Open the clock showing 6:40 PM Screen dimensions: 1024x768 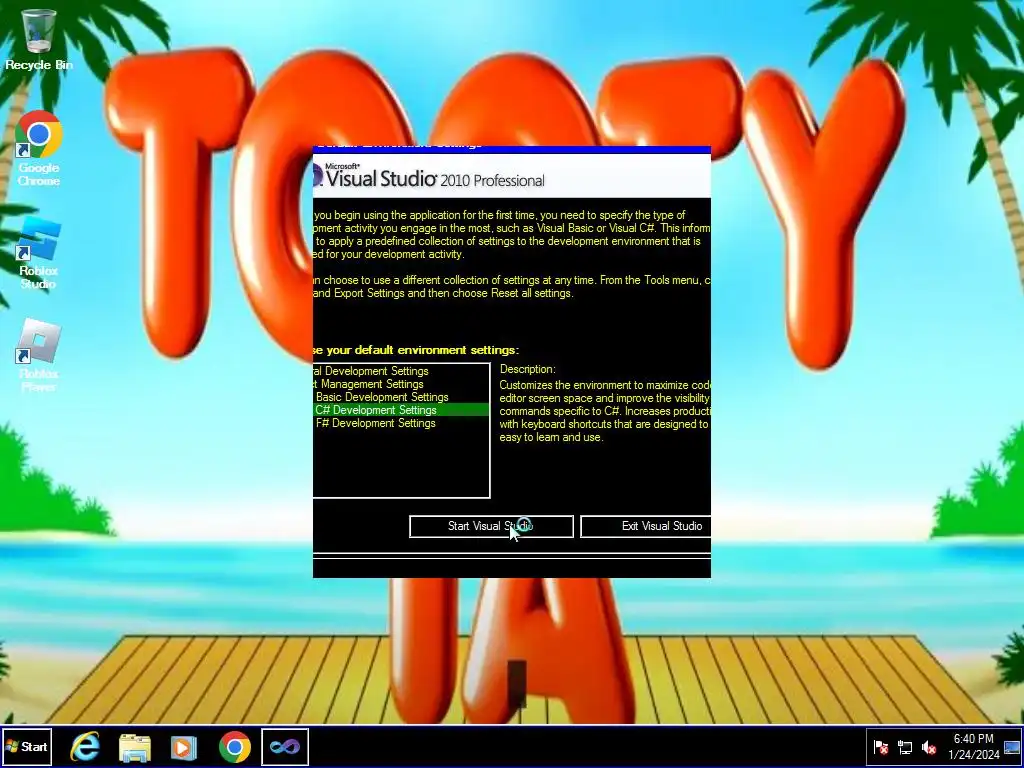click(974, 746)
